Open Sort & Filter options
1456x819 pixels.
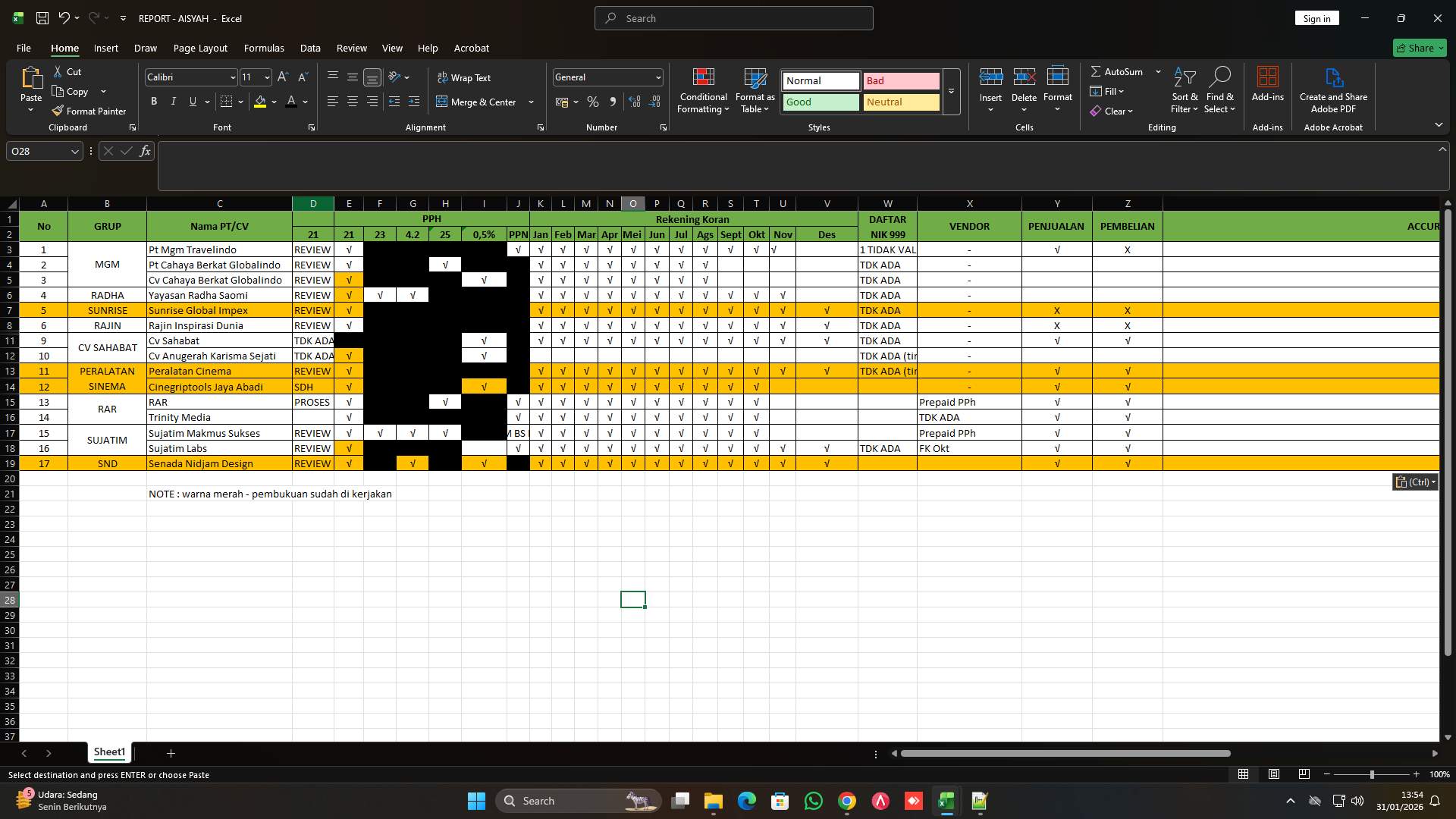pos(1184,89)
